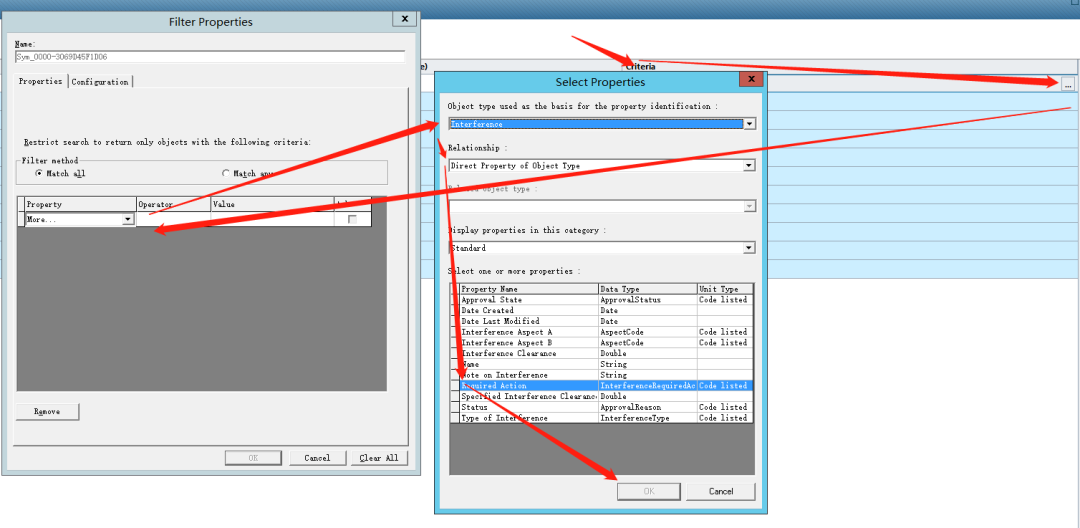Click Cancel in Select Properties dialog

(720, 492)
